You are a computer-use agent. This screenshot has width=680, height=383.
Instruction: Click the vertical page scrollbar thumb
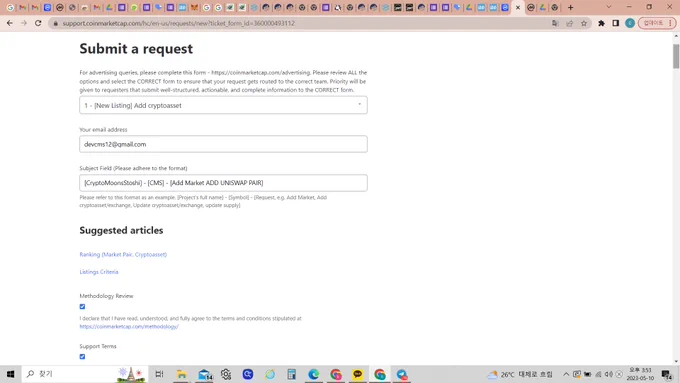pos(676,56)
